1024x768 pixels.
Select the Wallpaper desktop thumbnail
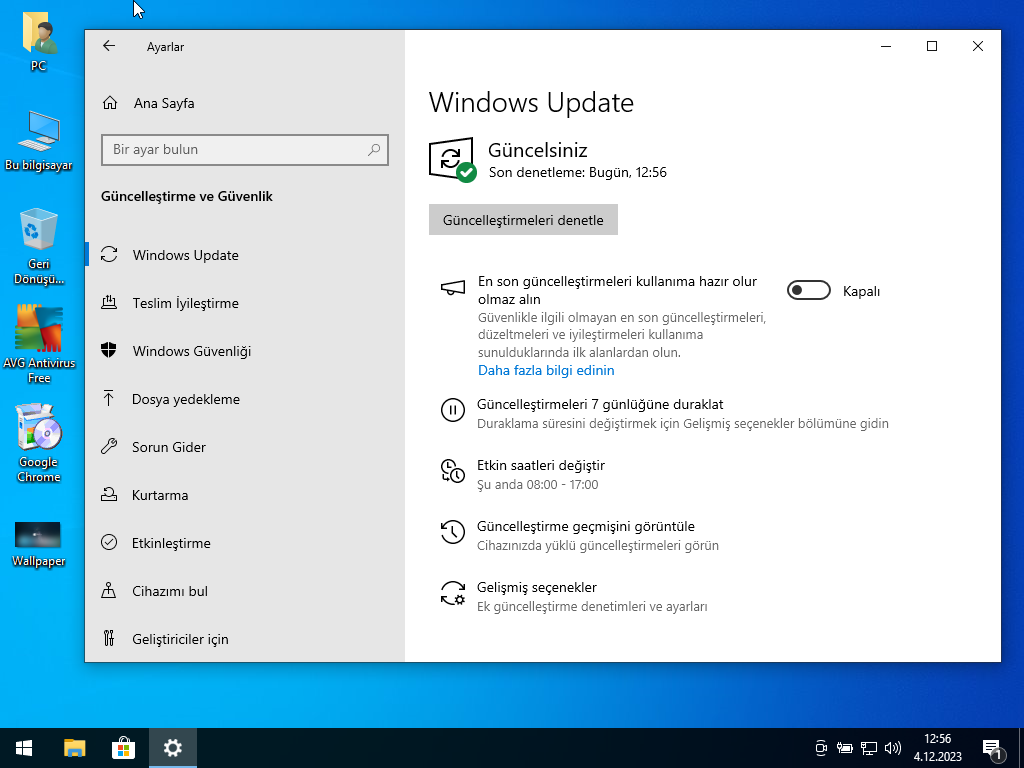click(x=39, y=543)
